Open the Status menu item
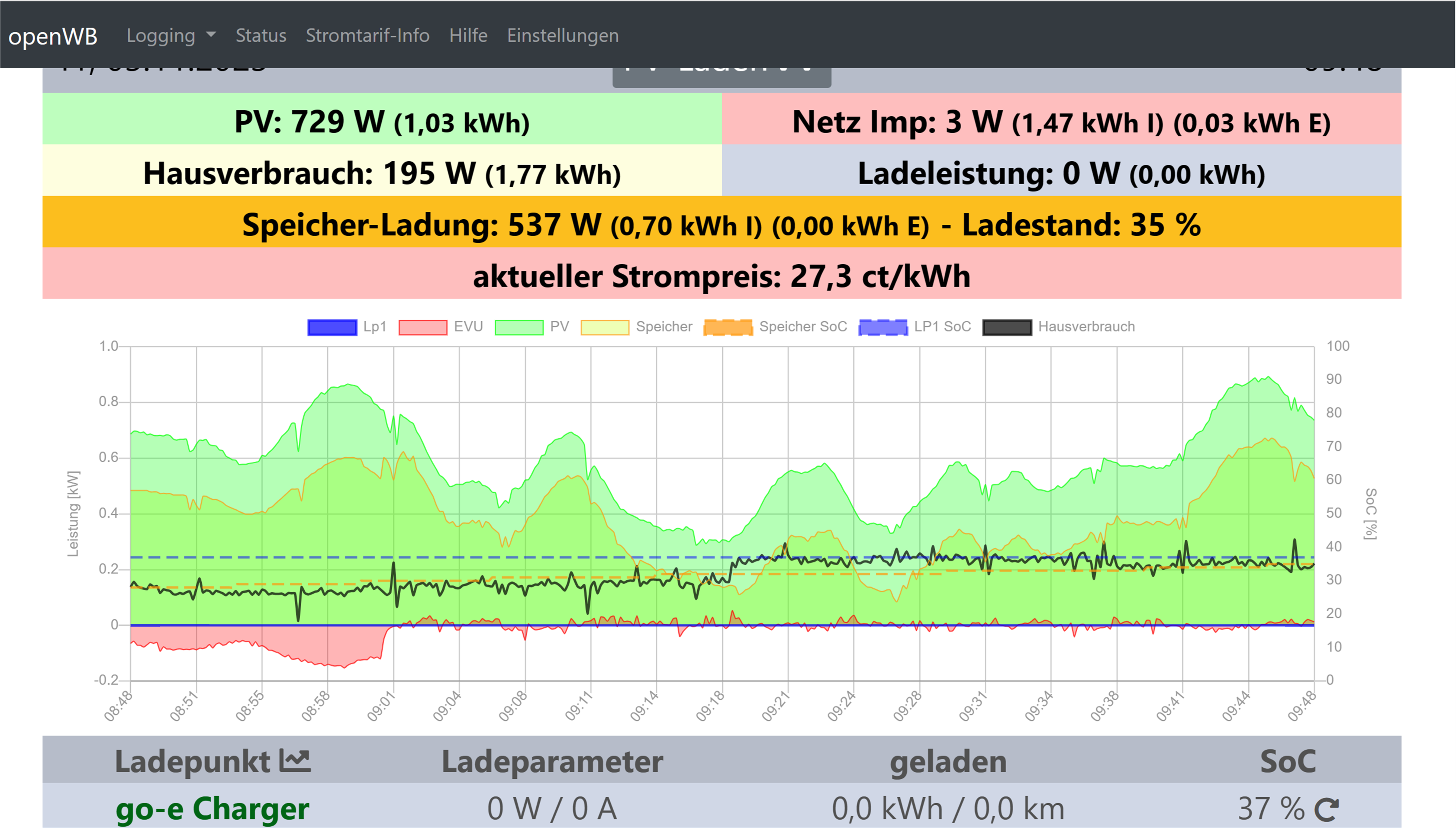The width and height of the screenshot is (1456, 828). (261, 35)
